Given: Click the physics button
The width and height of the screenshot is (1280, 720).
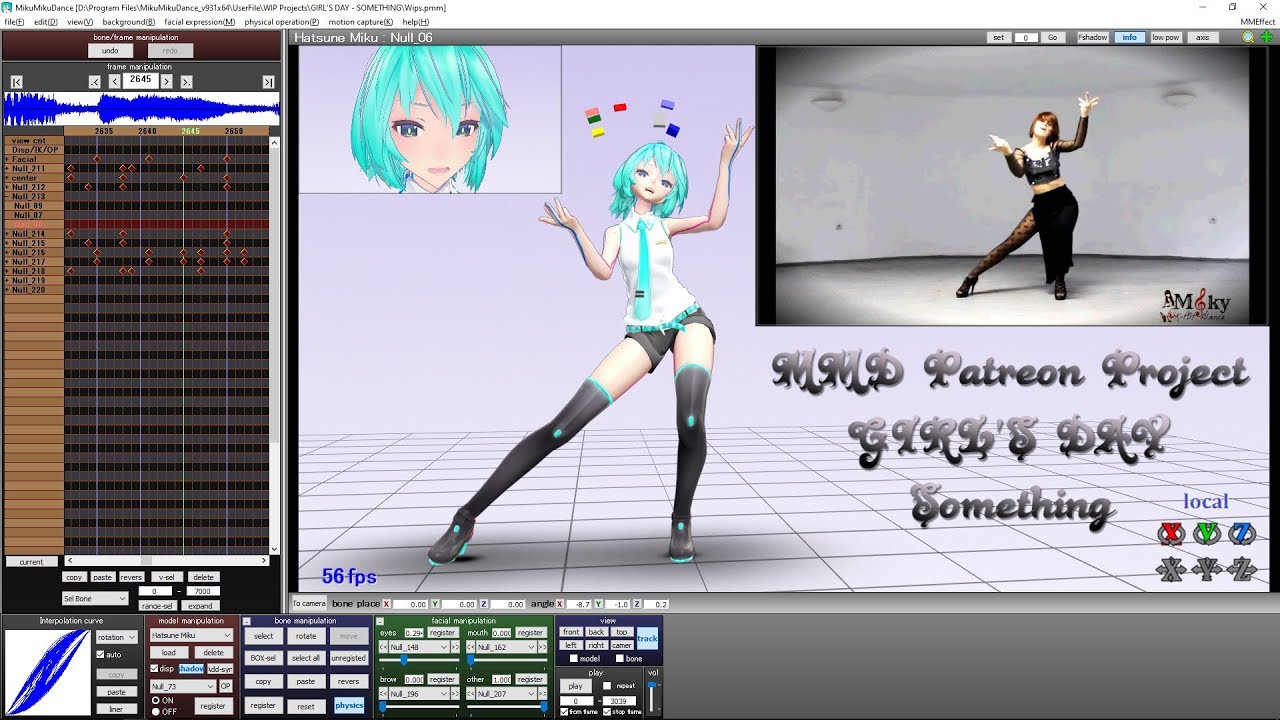Looking at the screenshot, I should coord(349,705).
